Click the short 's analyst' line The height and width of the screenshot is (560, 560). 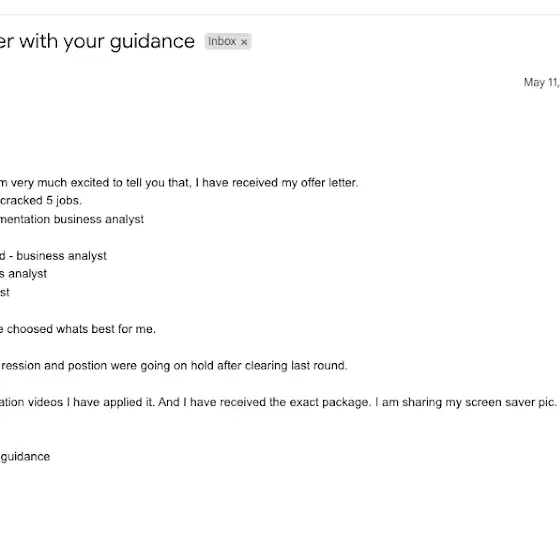pyautogui.click(x=23, y=274)
